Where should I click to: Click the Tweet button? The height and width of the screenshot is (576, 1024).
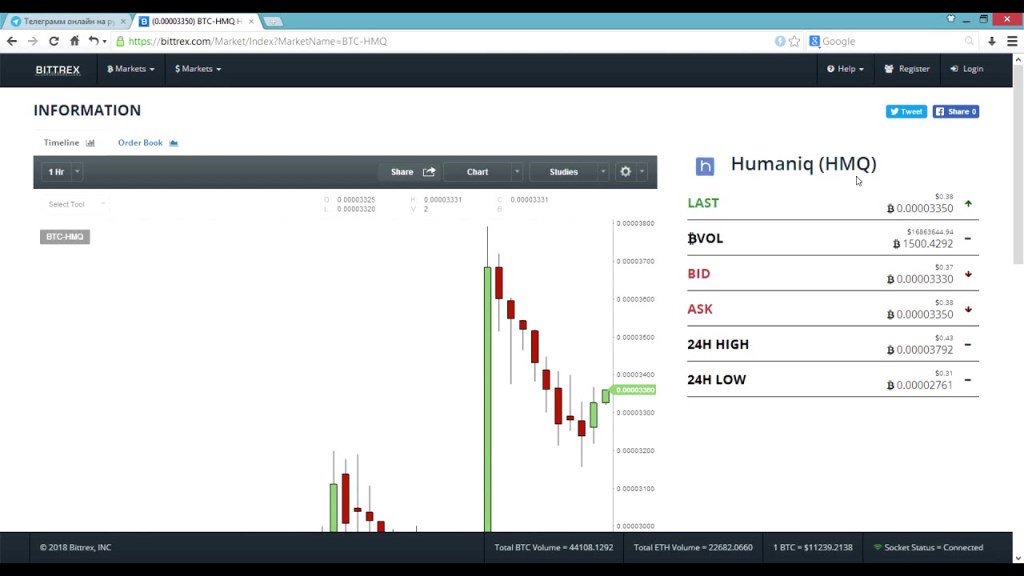point(906,112)
